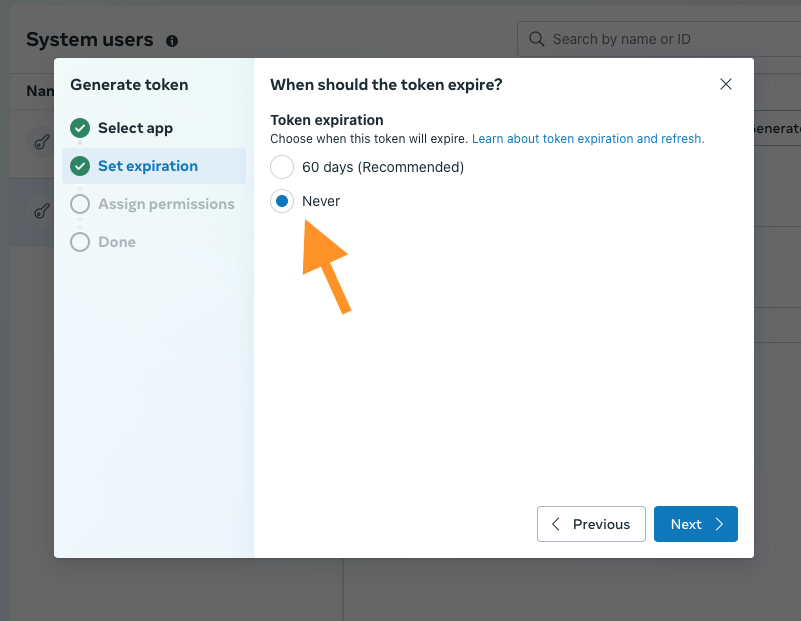Select the key icon in highlighted user row
This screenshot has width=801, height=621.
[42, 211]
